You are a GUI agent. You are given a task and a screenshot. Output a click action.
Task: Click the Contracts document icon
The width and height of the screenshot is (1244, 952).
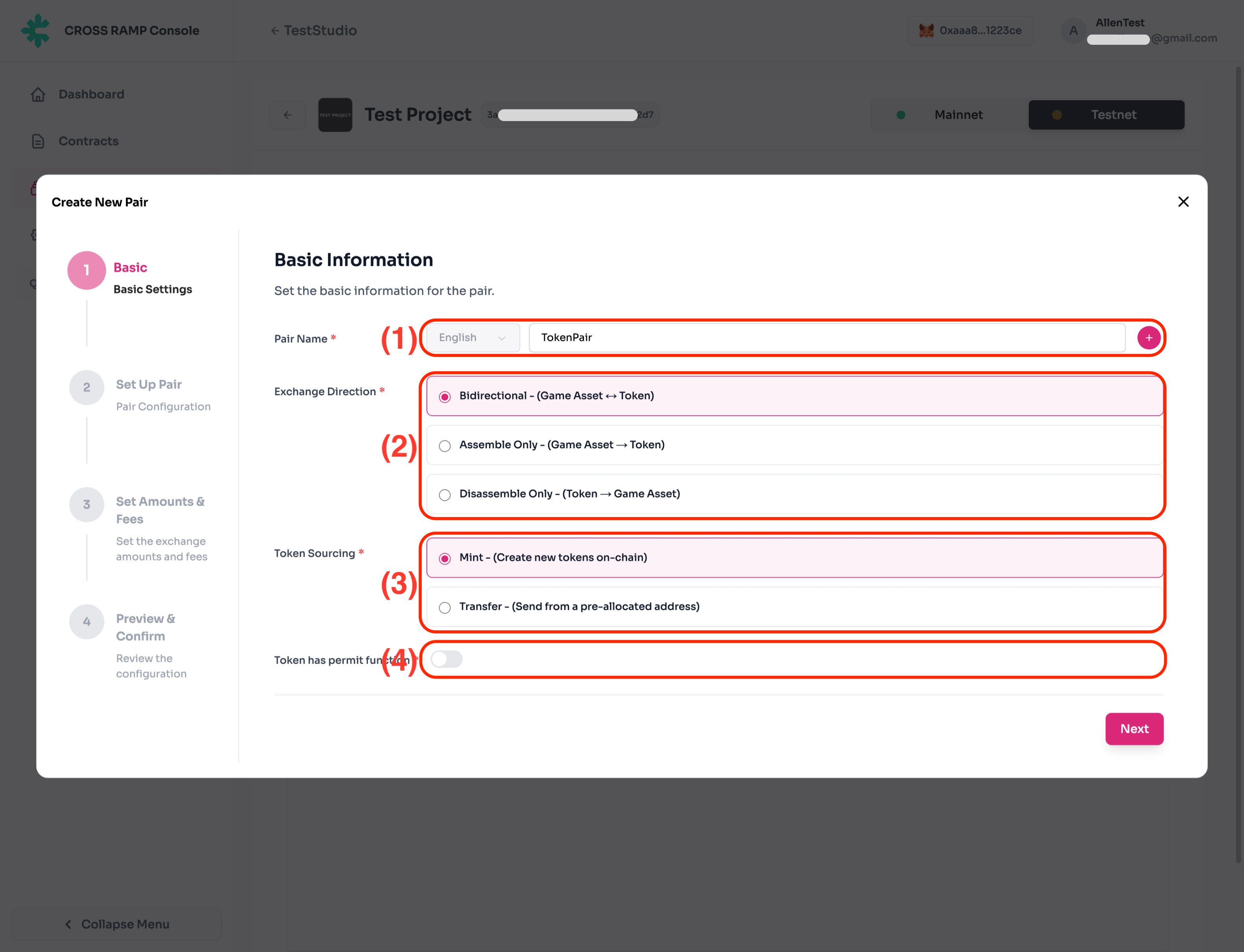pos(38,141)
